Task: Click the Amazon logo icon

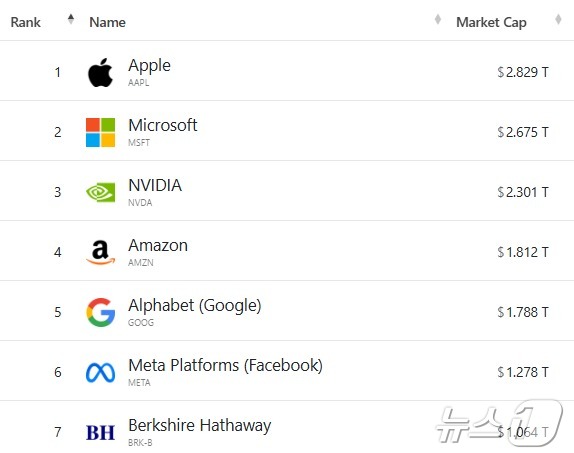Action: point(100,252)
